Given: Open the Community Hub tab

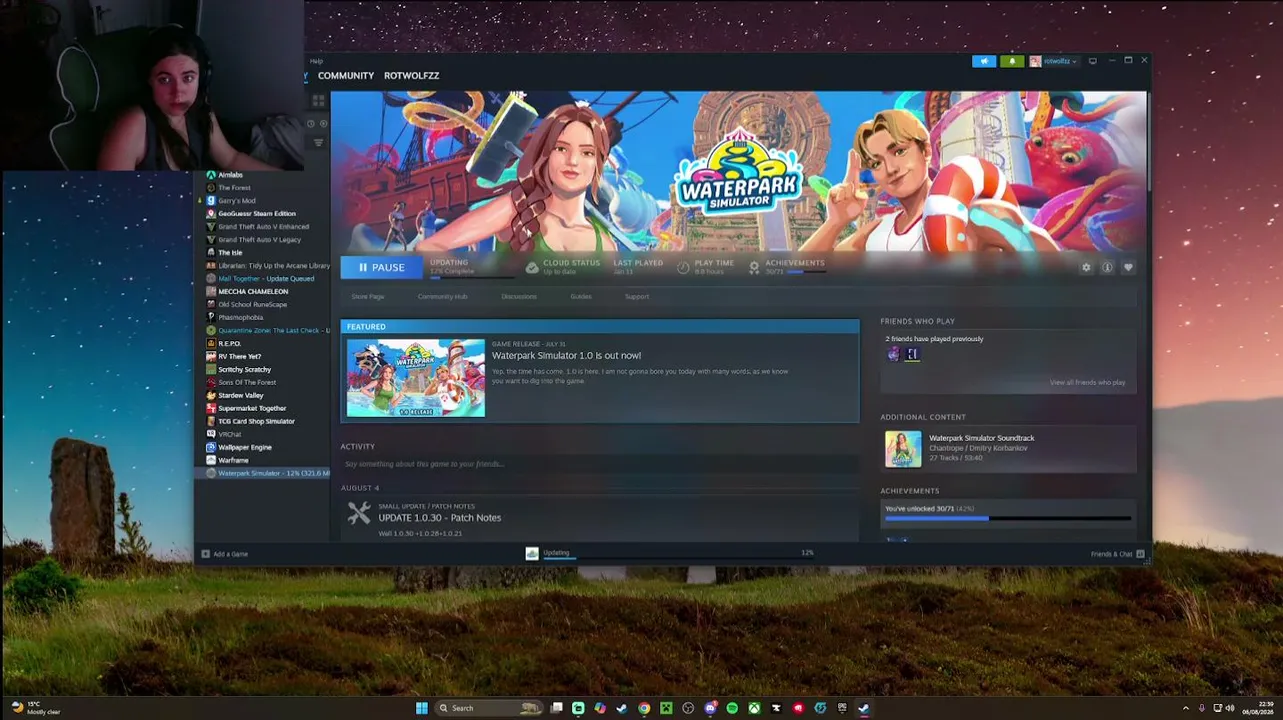Looking at the screenshot, I should (442, 296).
